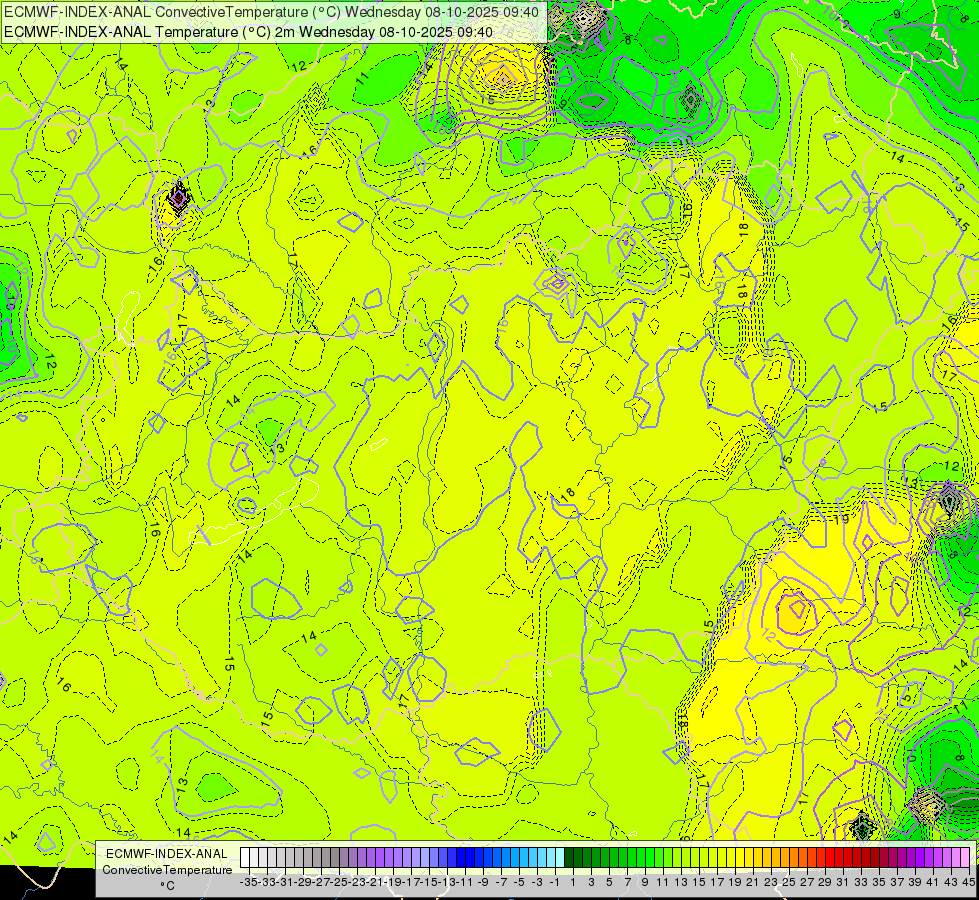Screen dimensions: 979x900
Task: Click the '45' value on the legend scale
Action: (x=968, y=882)
